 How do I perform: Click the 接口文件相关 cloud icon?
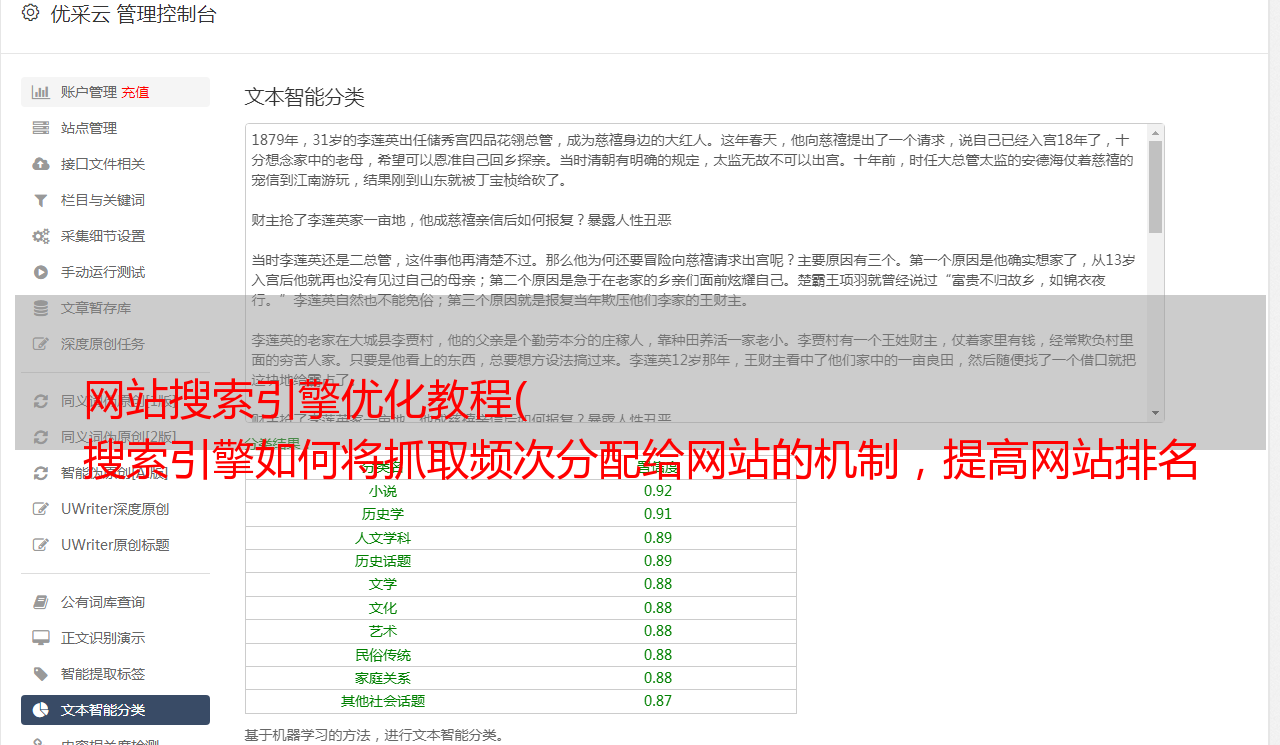click(41, 164)
